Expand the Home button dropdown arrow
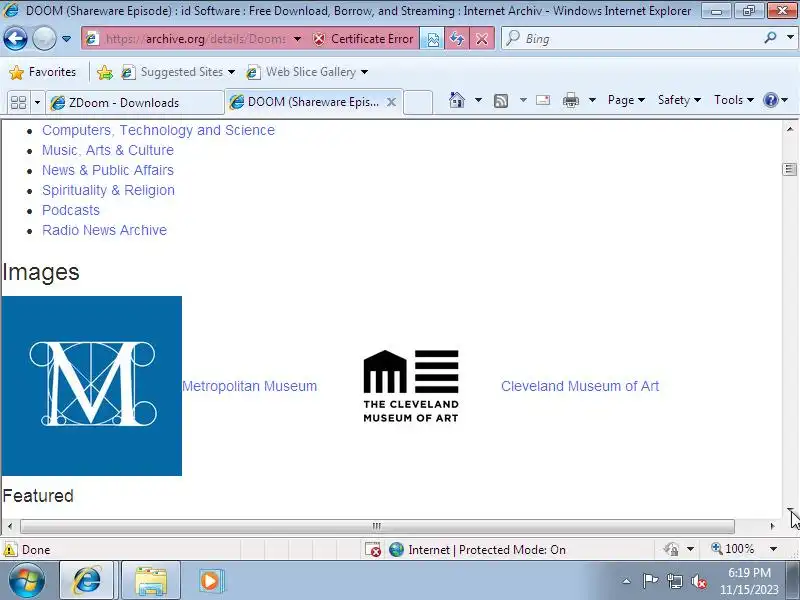 tap(478, 100)
